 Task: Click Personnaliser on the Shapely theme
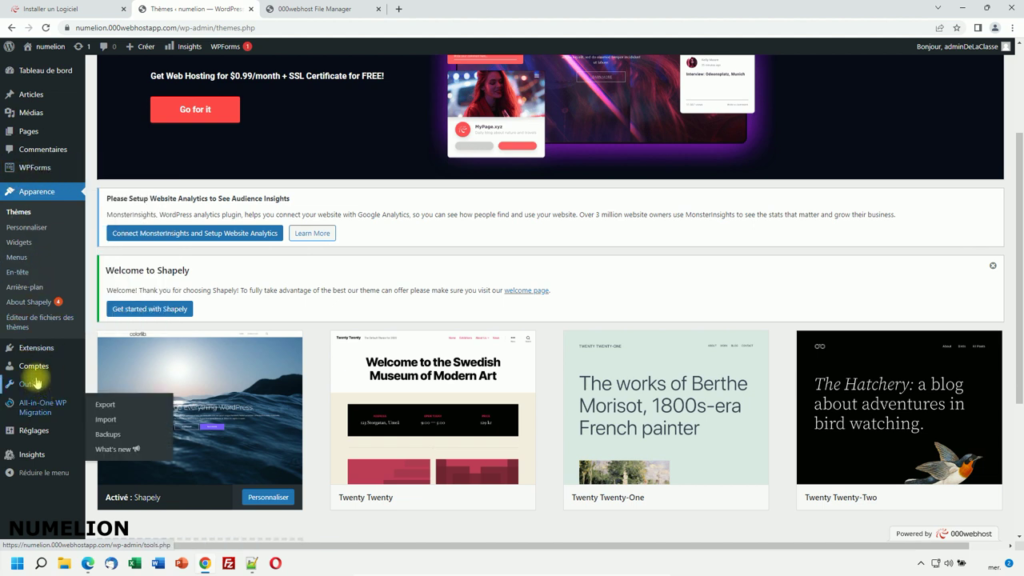(268, 498)
